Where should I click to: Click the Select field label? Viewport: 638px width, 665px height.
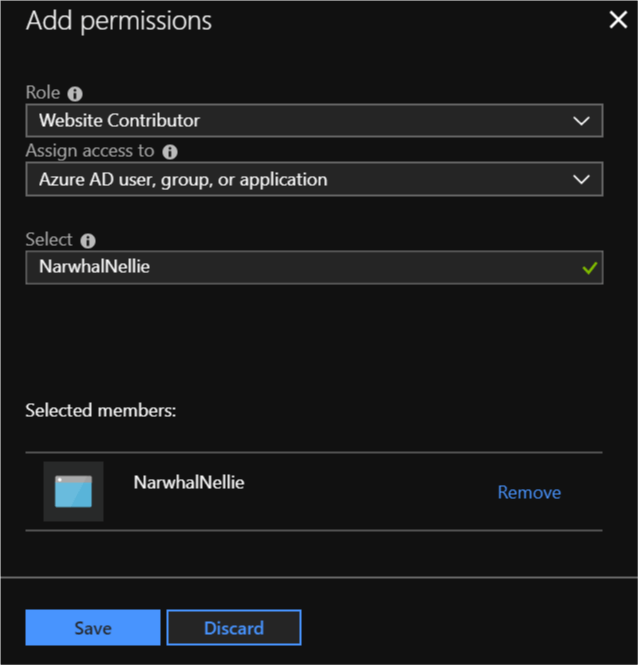point(49,240)
